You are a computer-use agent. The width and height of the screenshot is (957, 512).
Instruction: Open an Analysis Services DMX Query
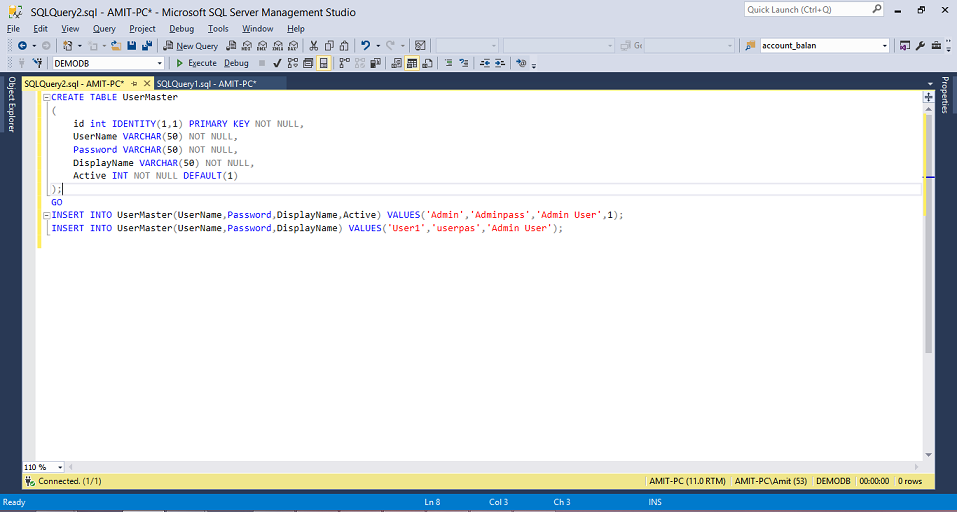coord(262,45)
